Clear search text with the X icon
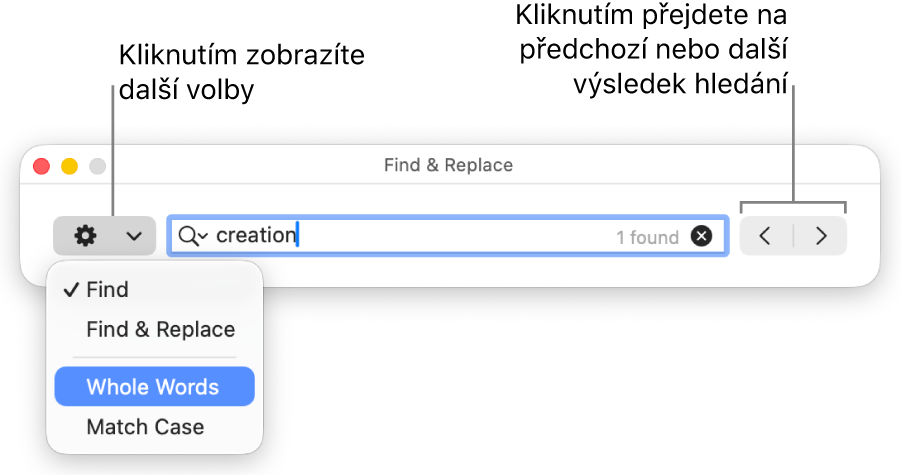This screenshot has height=475, width=902. pyautogui.click(x=702, y=236)
